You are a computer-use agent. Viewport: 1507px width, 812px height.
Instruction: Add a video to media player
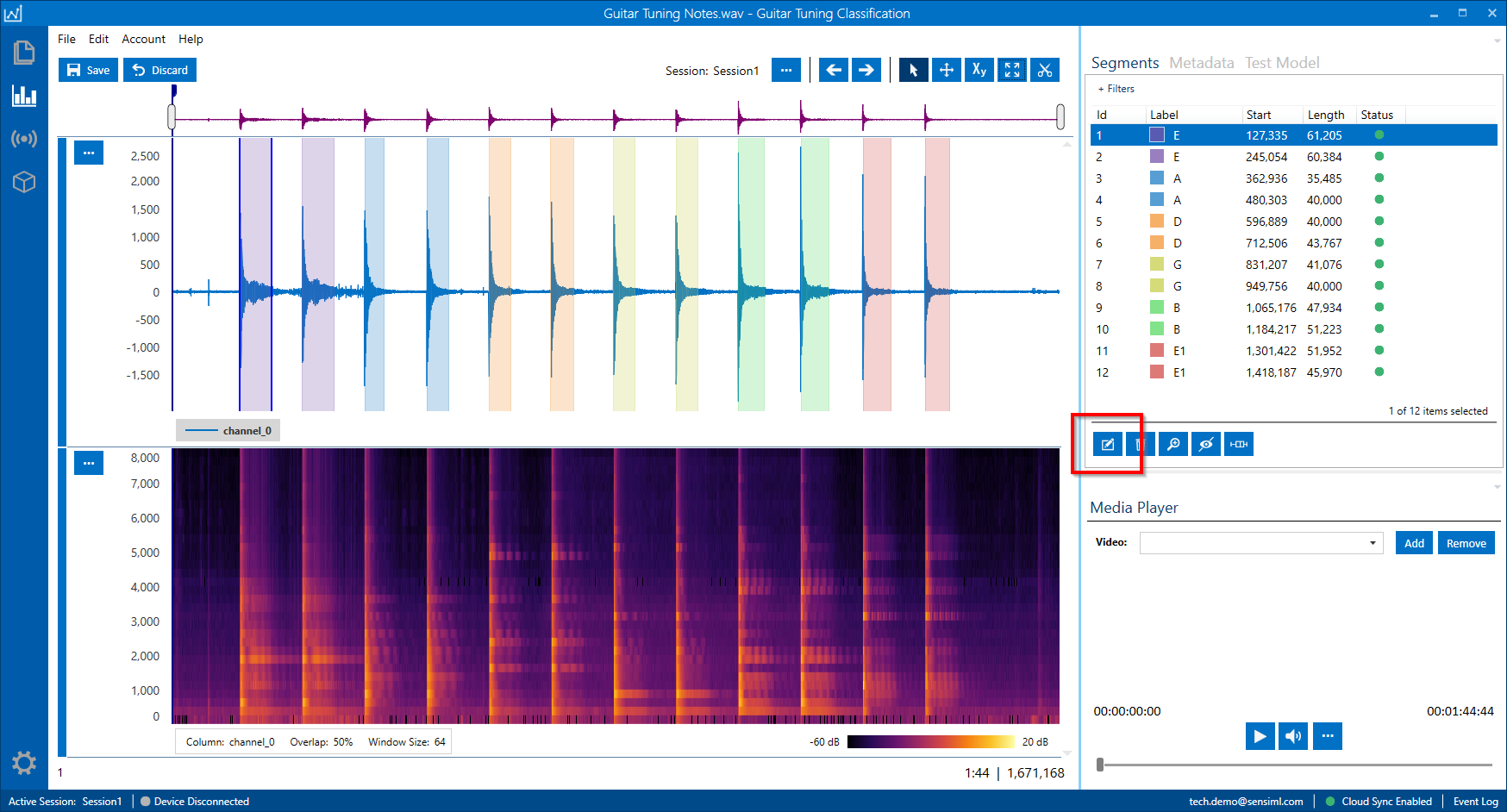point(1414,543)
